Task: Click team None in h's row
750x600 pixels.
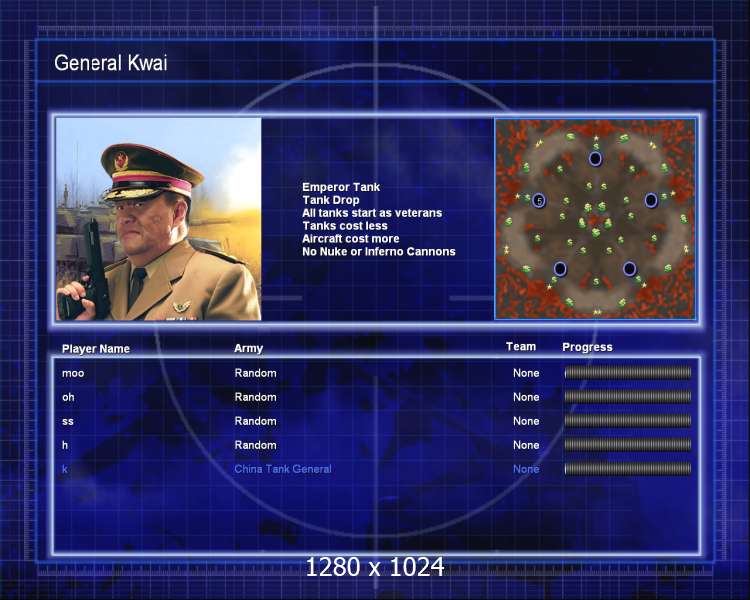Action: [x=526, y=445]
